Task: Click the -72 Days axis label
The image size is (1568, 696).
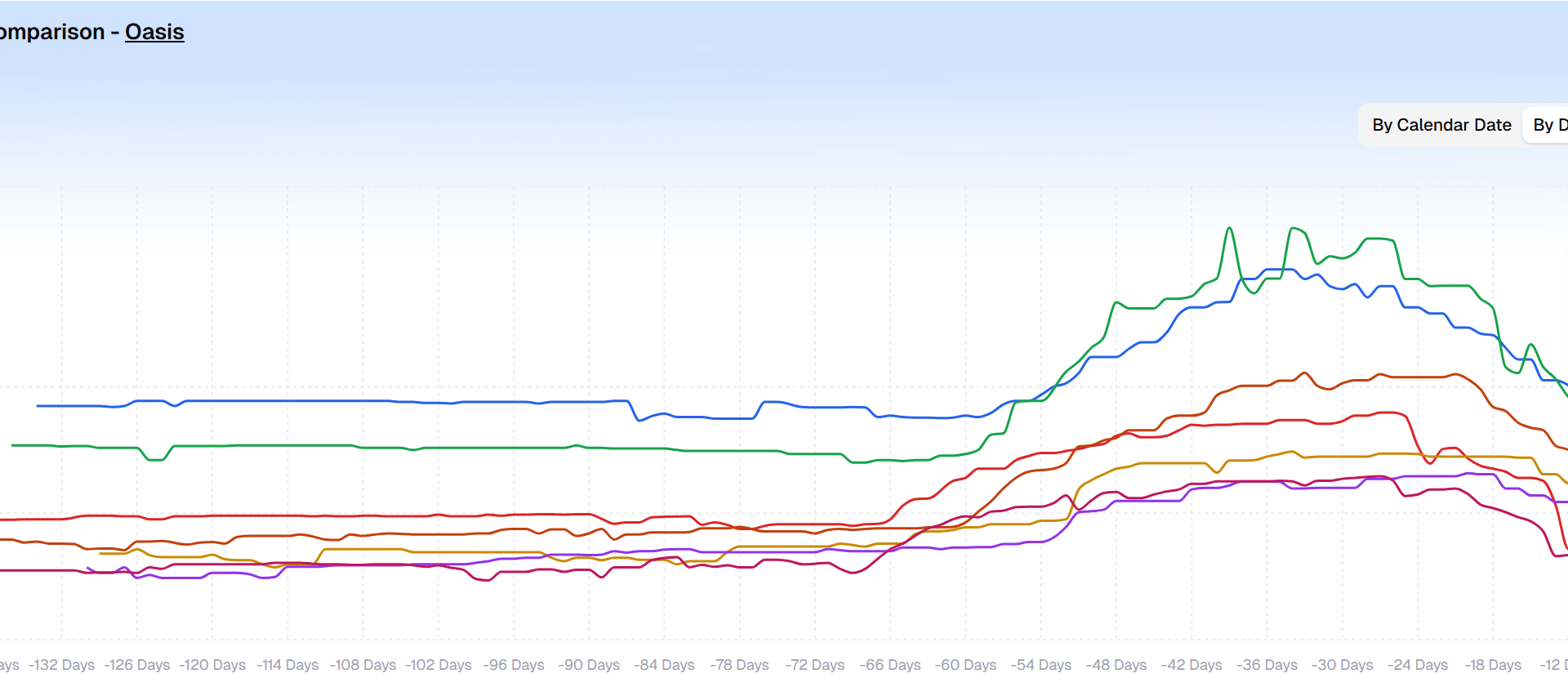Action: pyautogui.click(x=815, y=665)
